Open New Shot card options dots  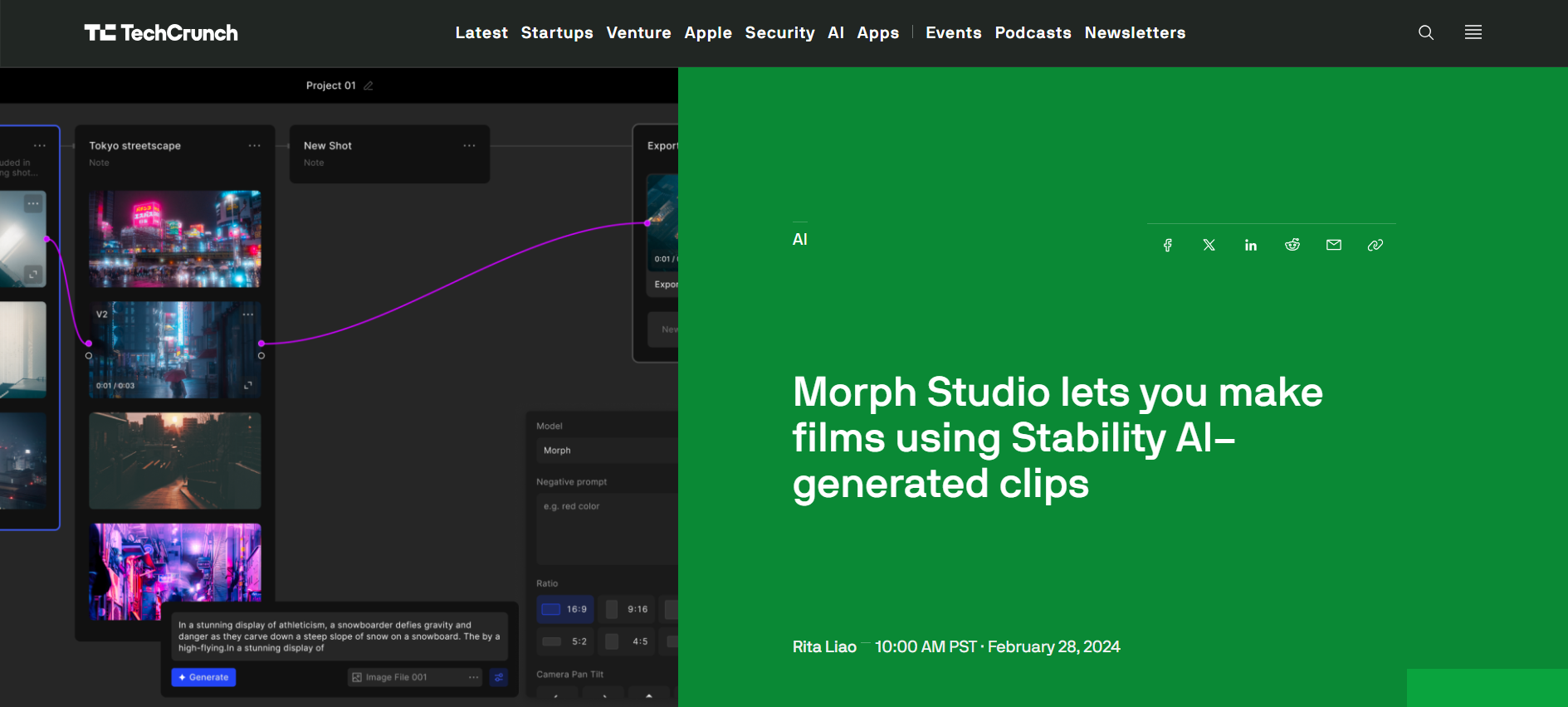[469, 145]
